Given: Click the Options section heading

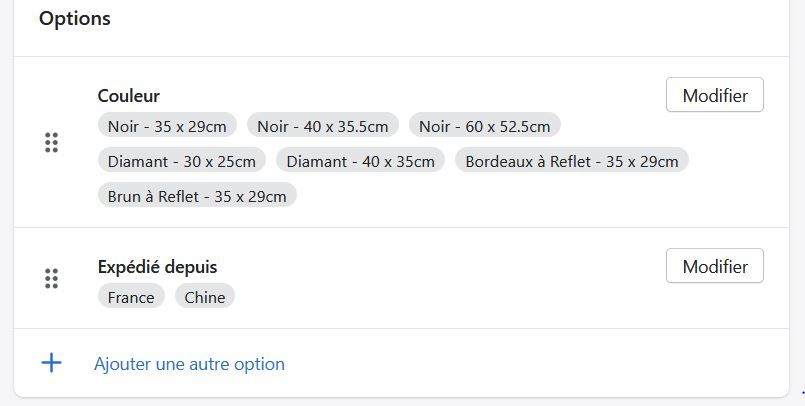Looking at the screenshot, I should (x=75, y=19).
